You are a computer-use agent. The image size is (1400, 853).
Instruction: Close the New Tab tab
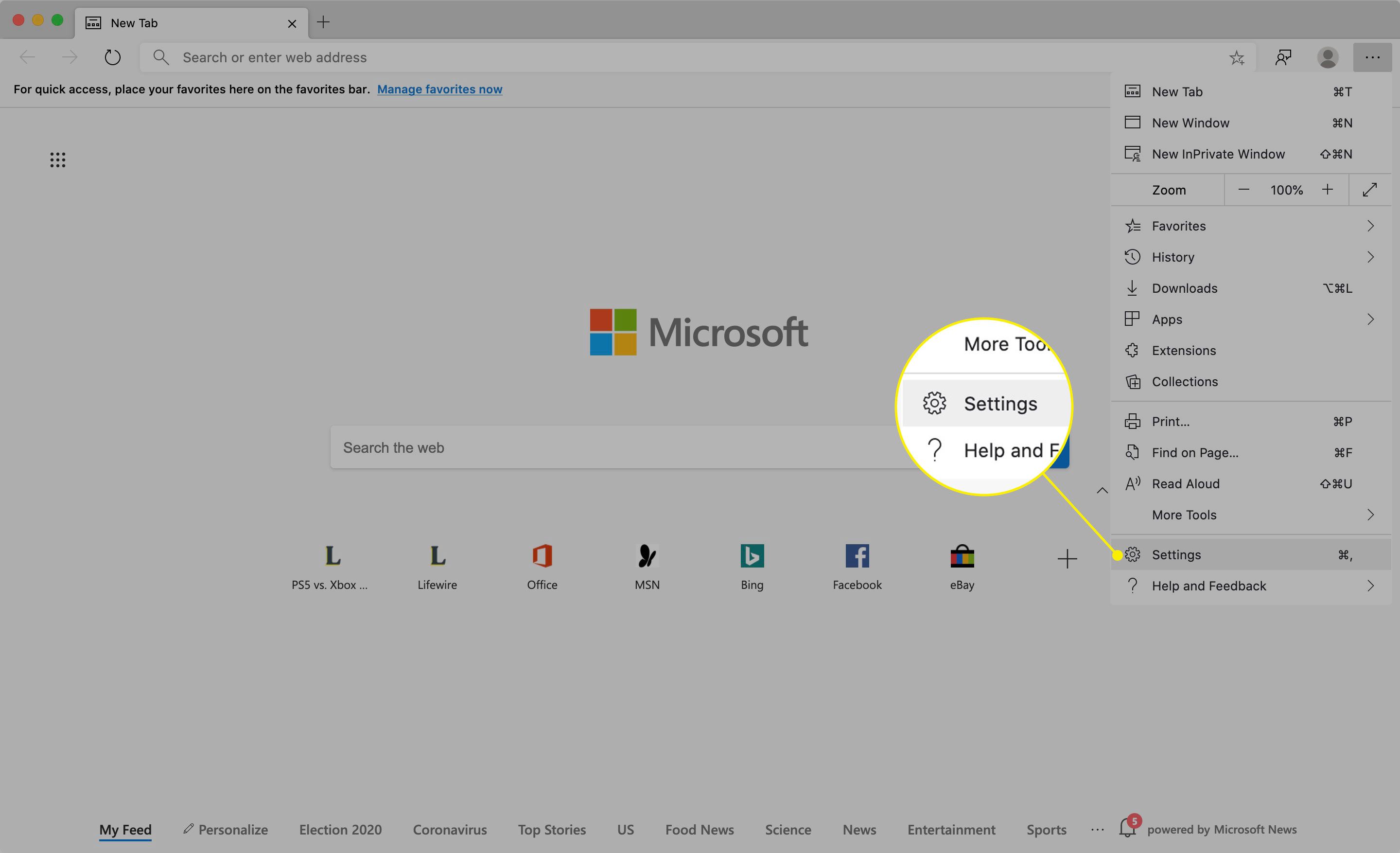[x=292, y=23]
